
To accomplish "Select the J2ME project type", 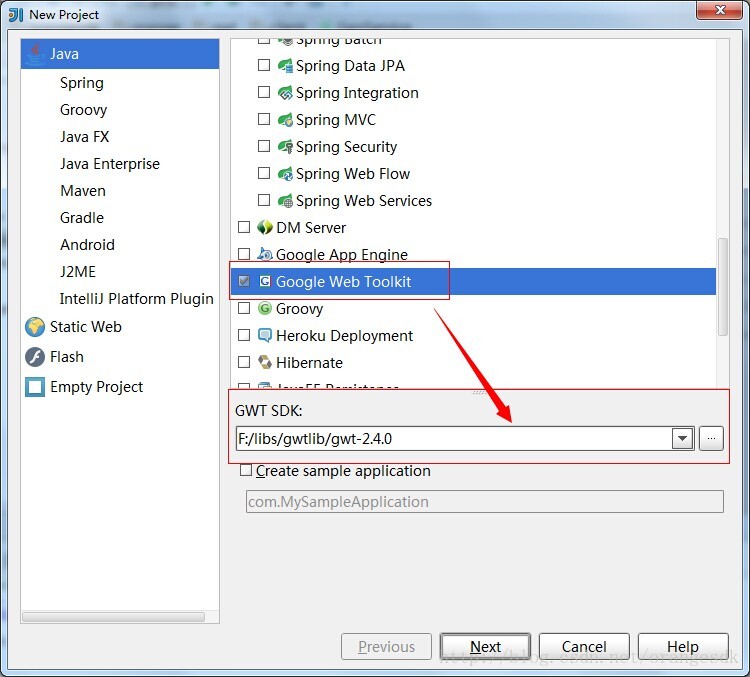I will [x=78, y=272].
